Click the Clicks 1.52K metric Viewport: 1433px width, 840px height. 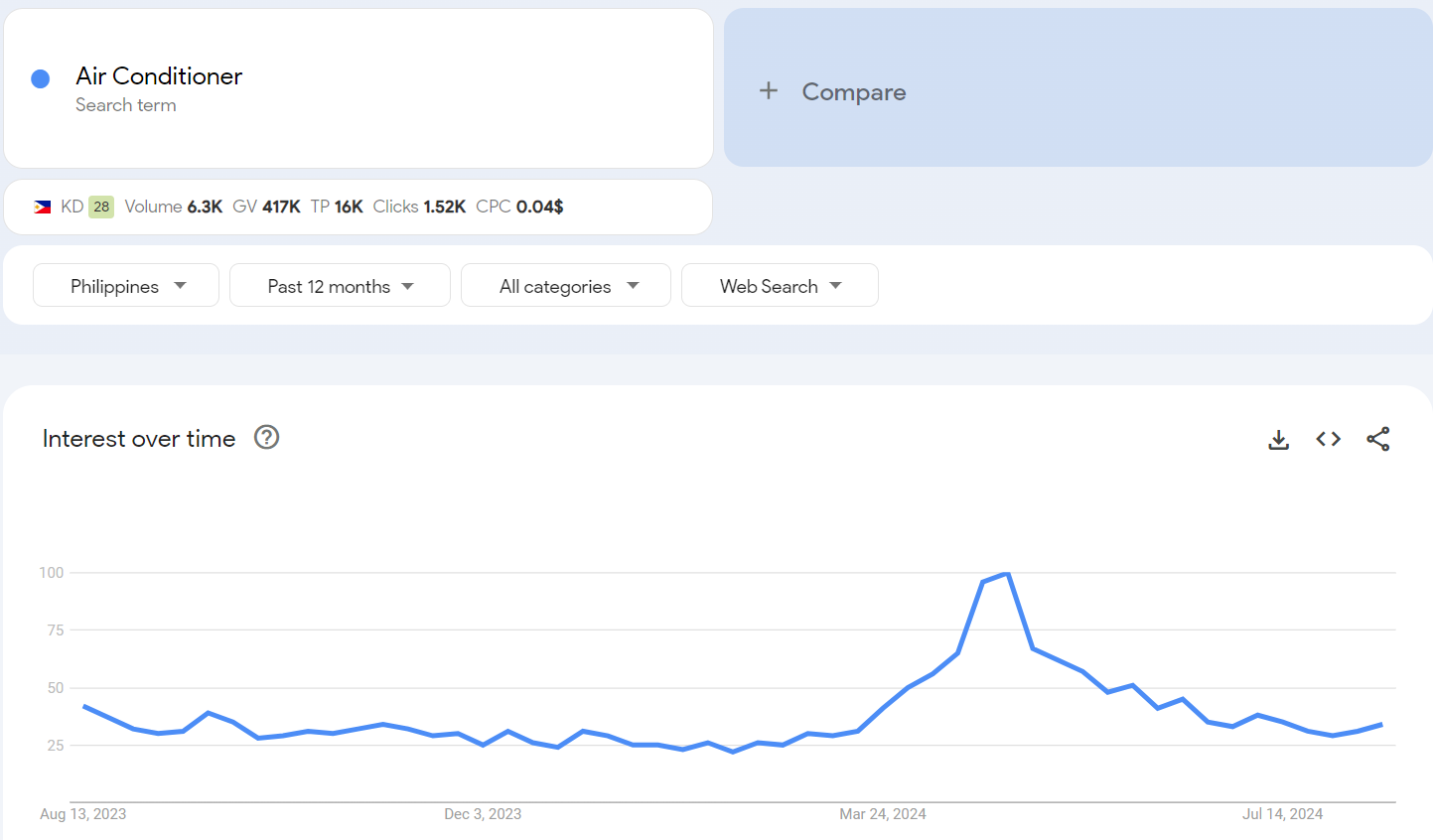click(x=419, y=207)
